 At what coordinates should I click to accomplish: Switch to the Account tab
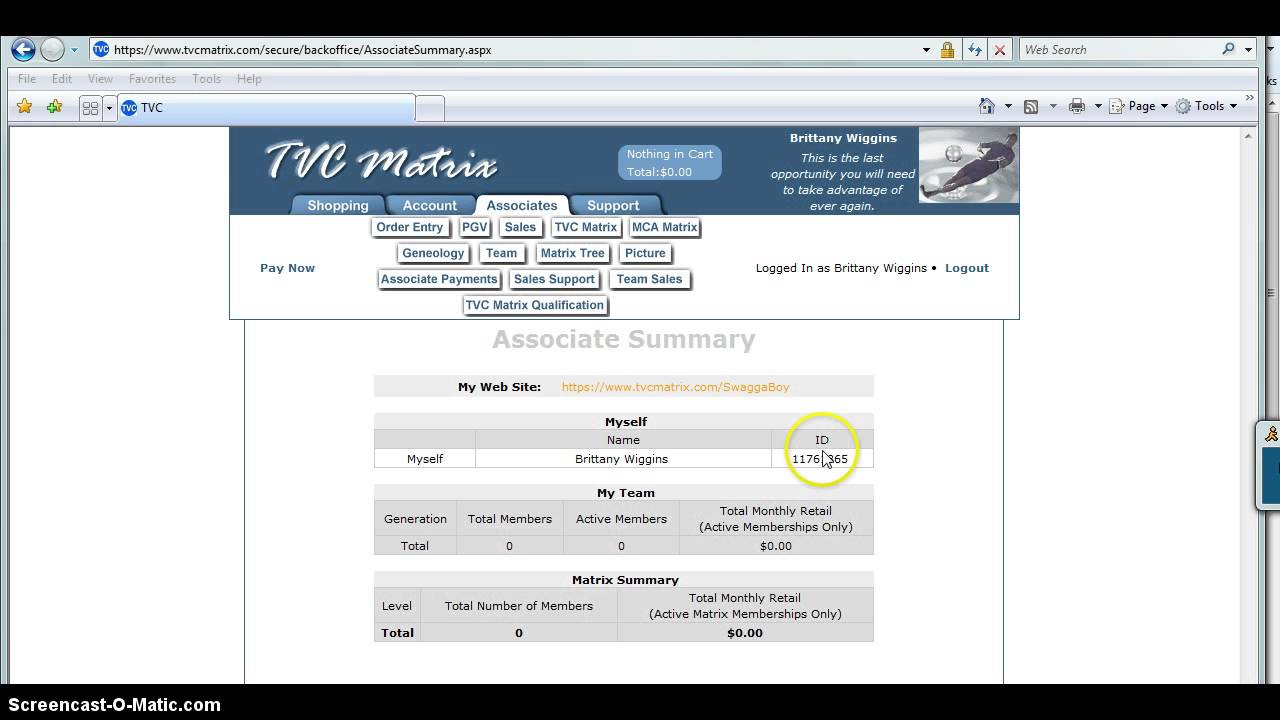pyautogui.click(x=429, y=205)
